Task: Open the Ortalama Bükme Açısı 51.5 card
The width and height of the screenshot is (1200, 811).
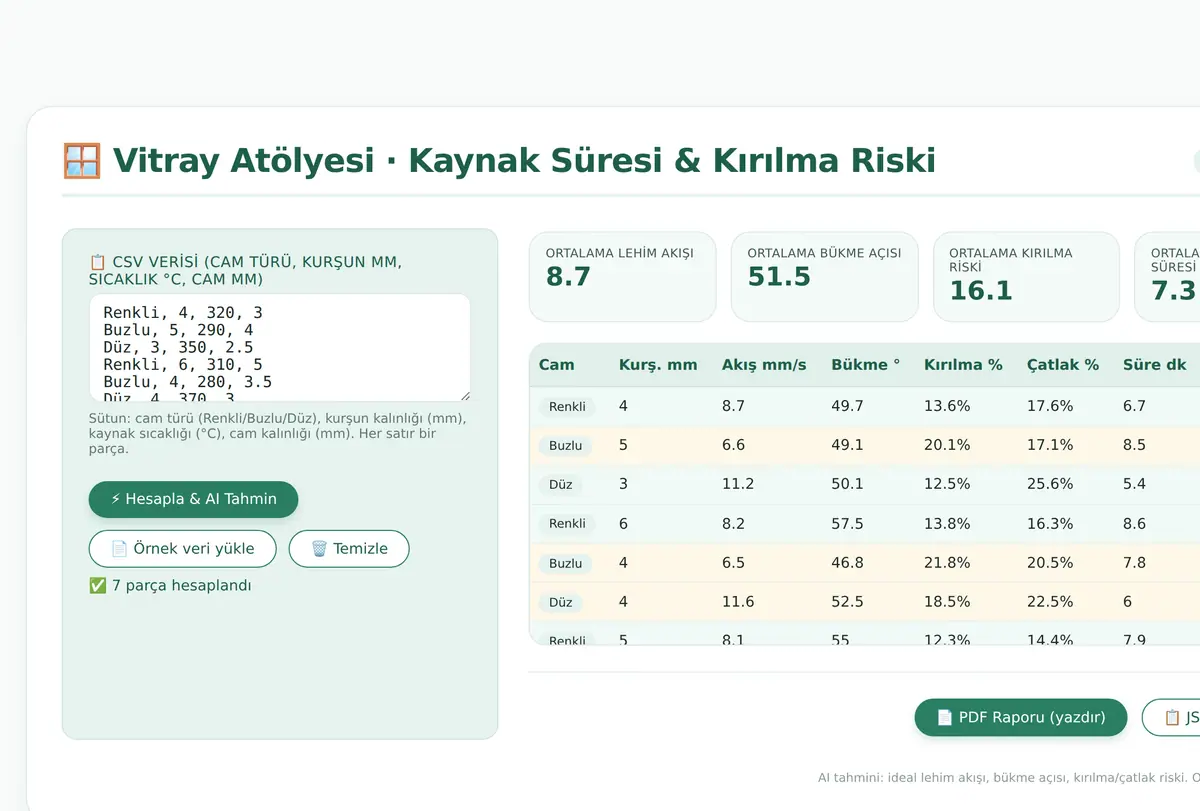Action: point(825,277)
